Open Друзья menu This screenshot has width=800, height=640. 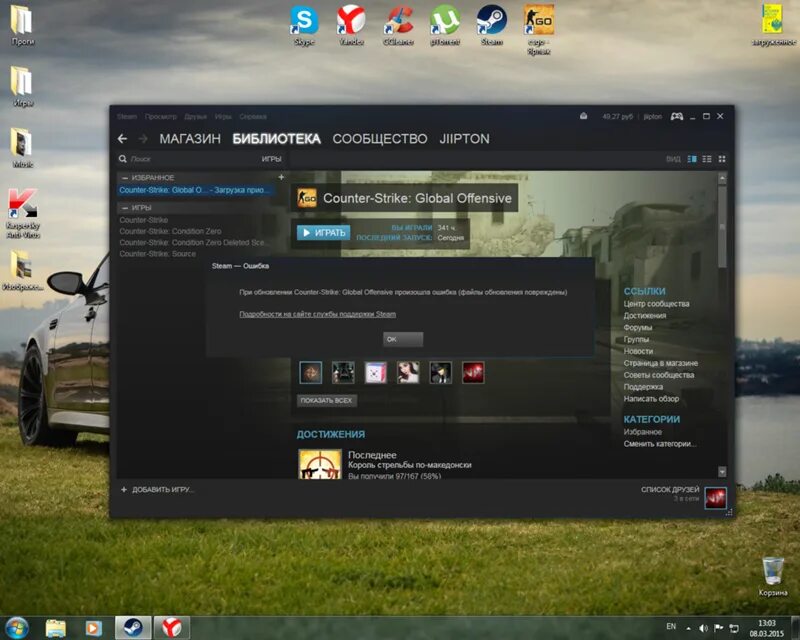tap(195, 116)
